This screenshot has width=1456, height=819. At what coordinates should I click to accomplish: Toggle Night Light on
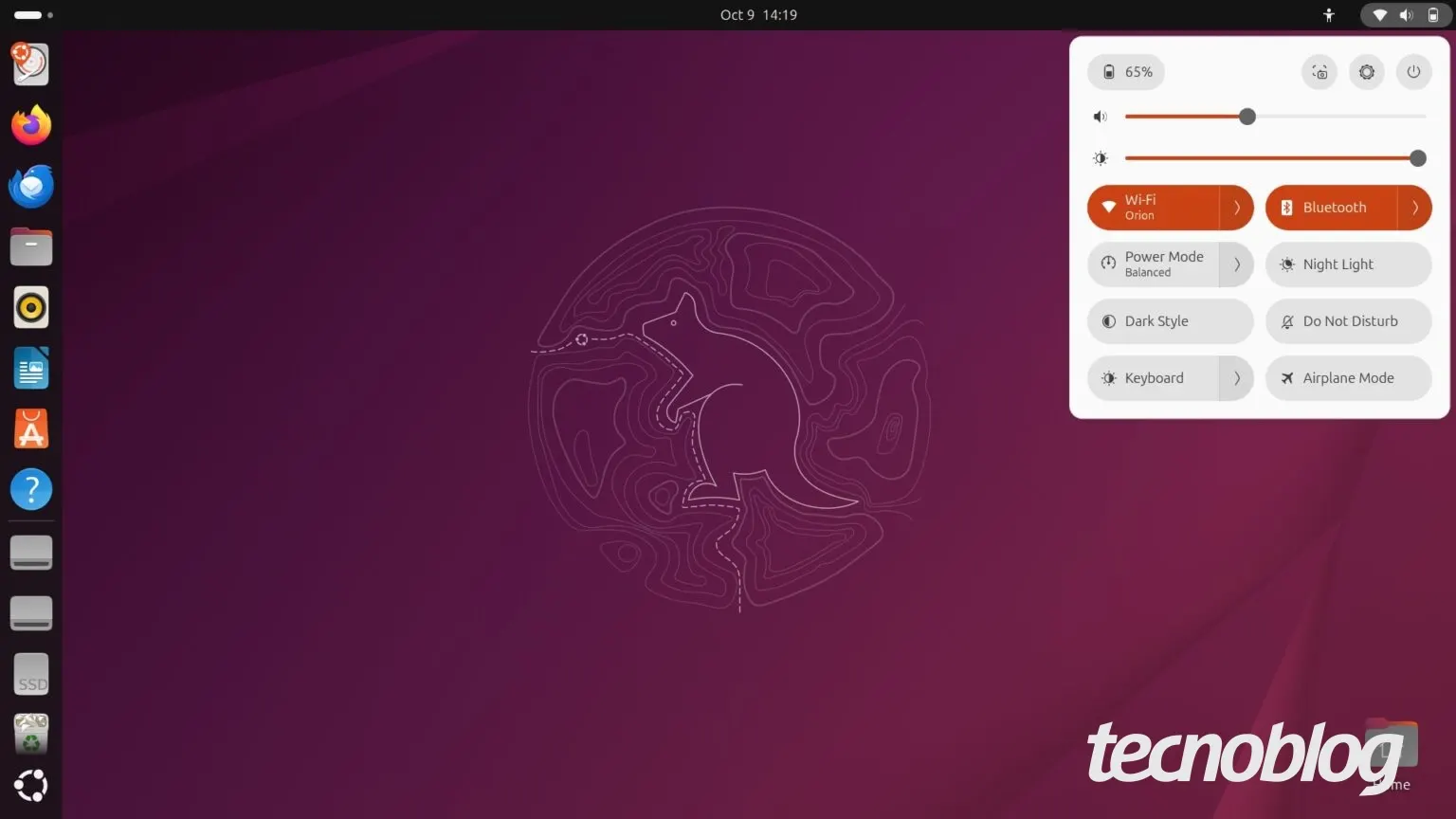click(1348, 264)
